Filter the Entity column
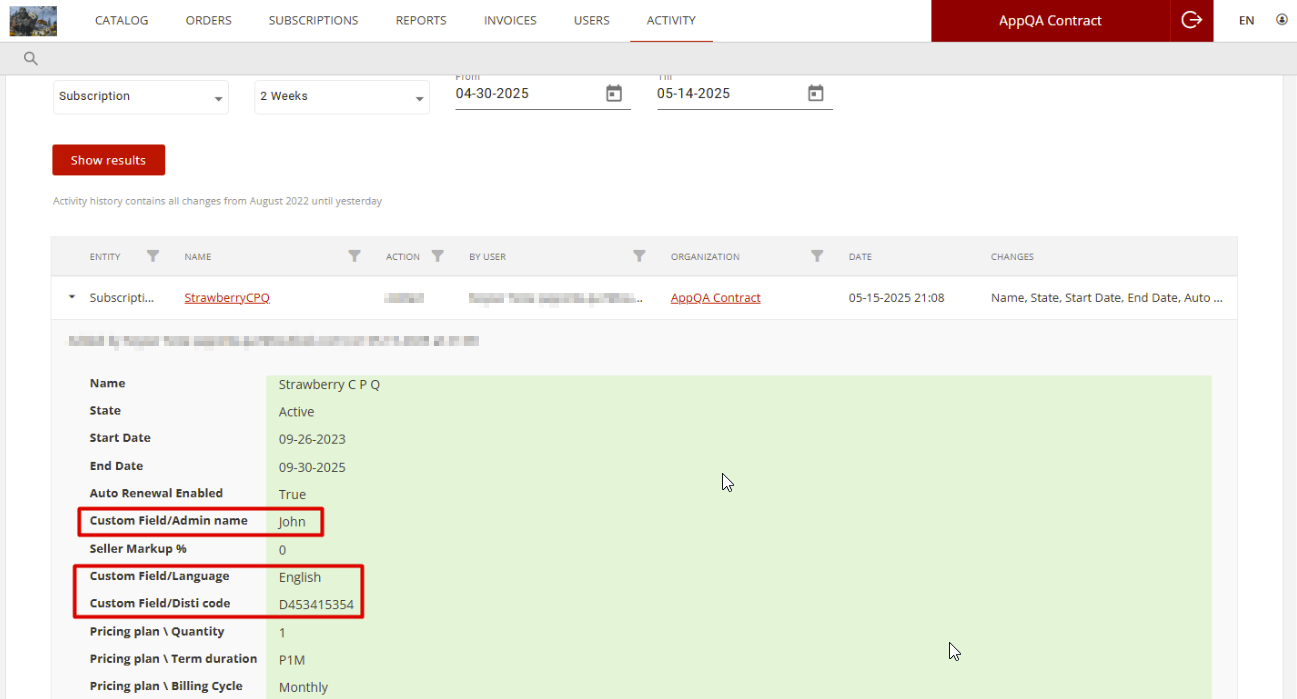 153,256
